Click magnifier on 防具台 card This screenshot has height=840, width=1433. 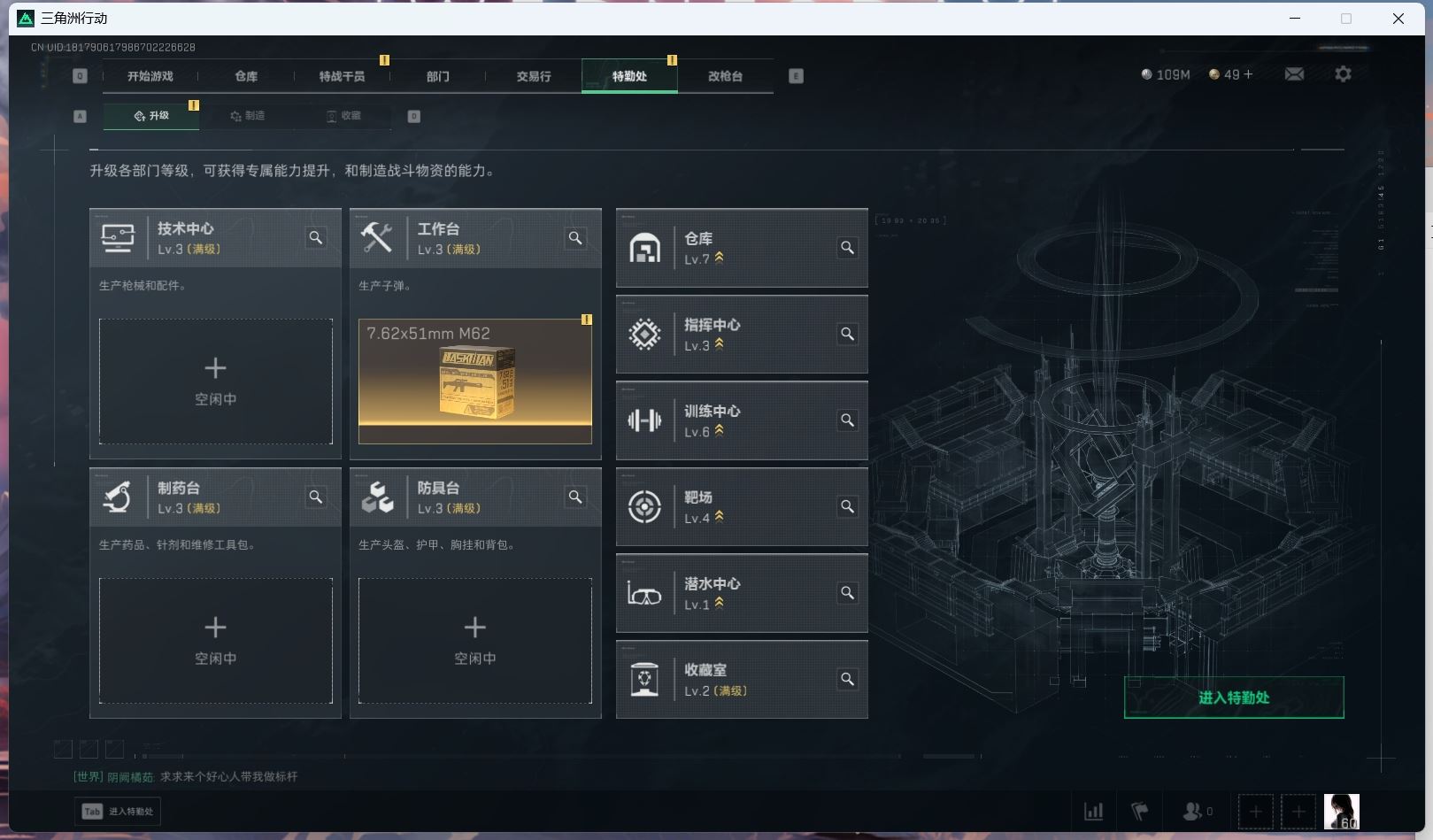(x=575, y=497)
